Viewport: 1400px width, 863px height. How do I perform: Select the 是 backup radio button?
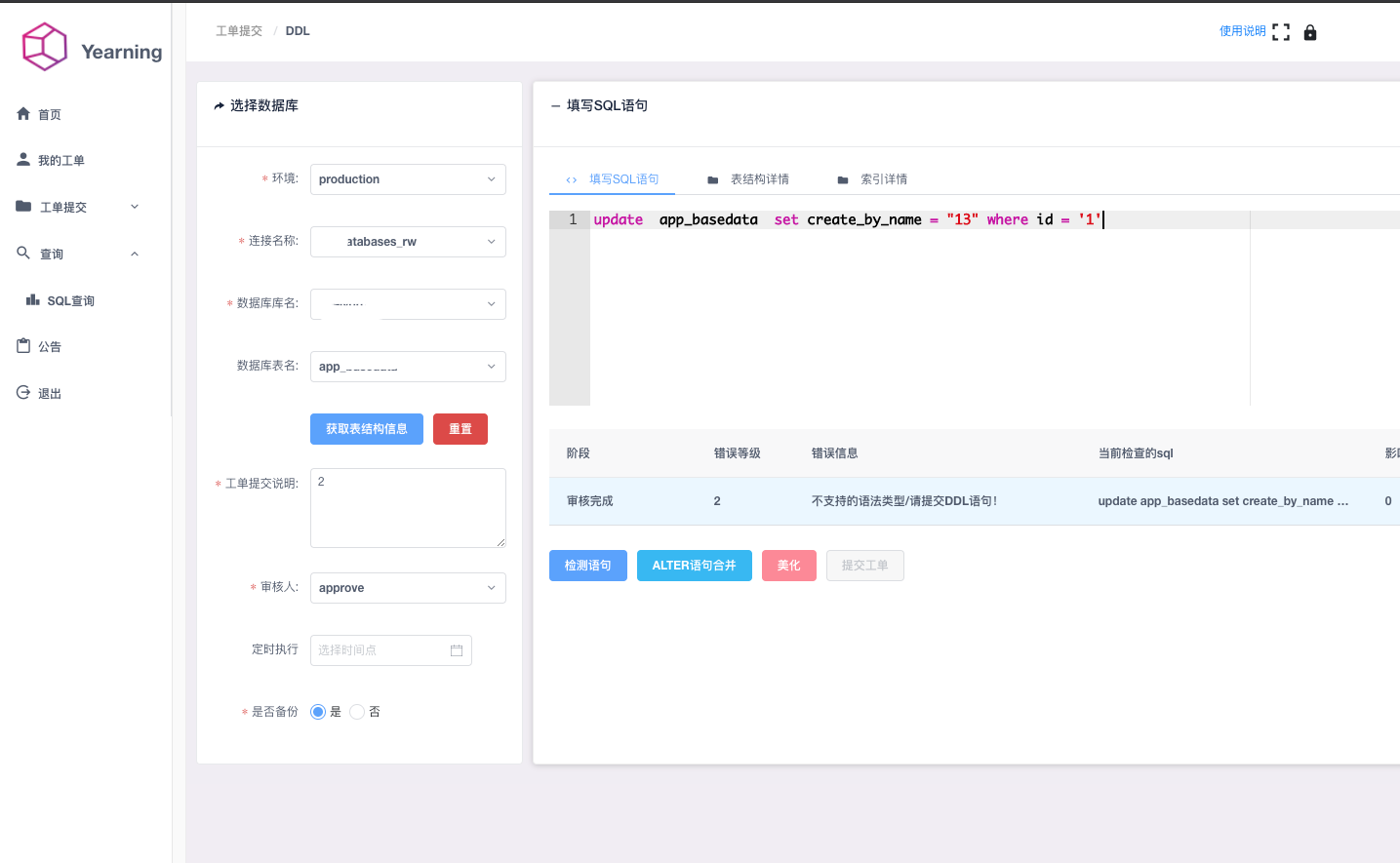coord(317,711)
